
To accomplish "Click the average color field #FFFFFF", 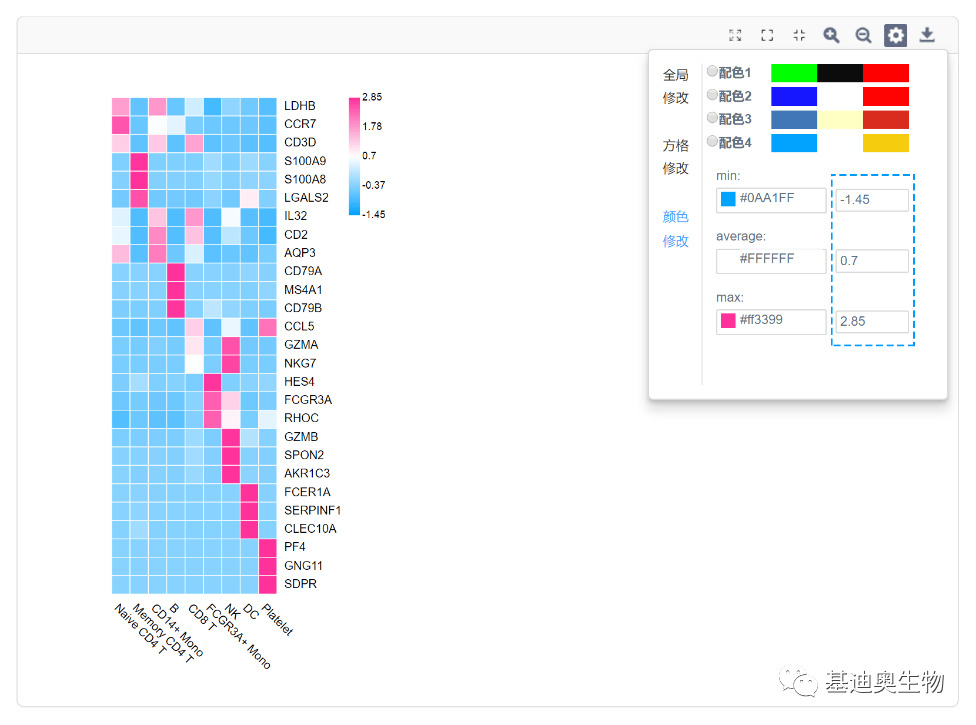I will pos(771,261).
